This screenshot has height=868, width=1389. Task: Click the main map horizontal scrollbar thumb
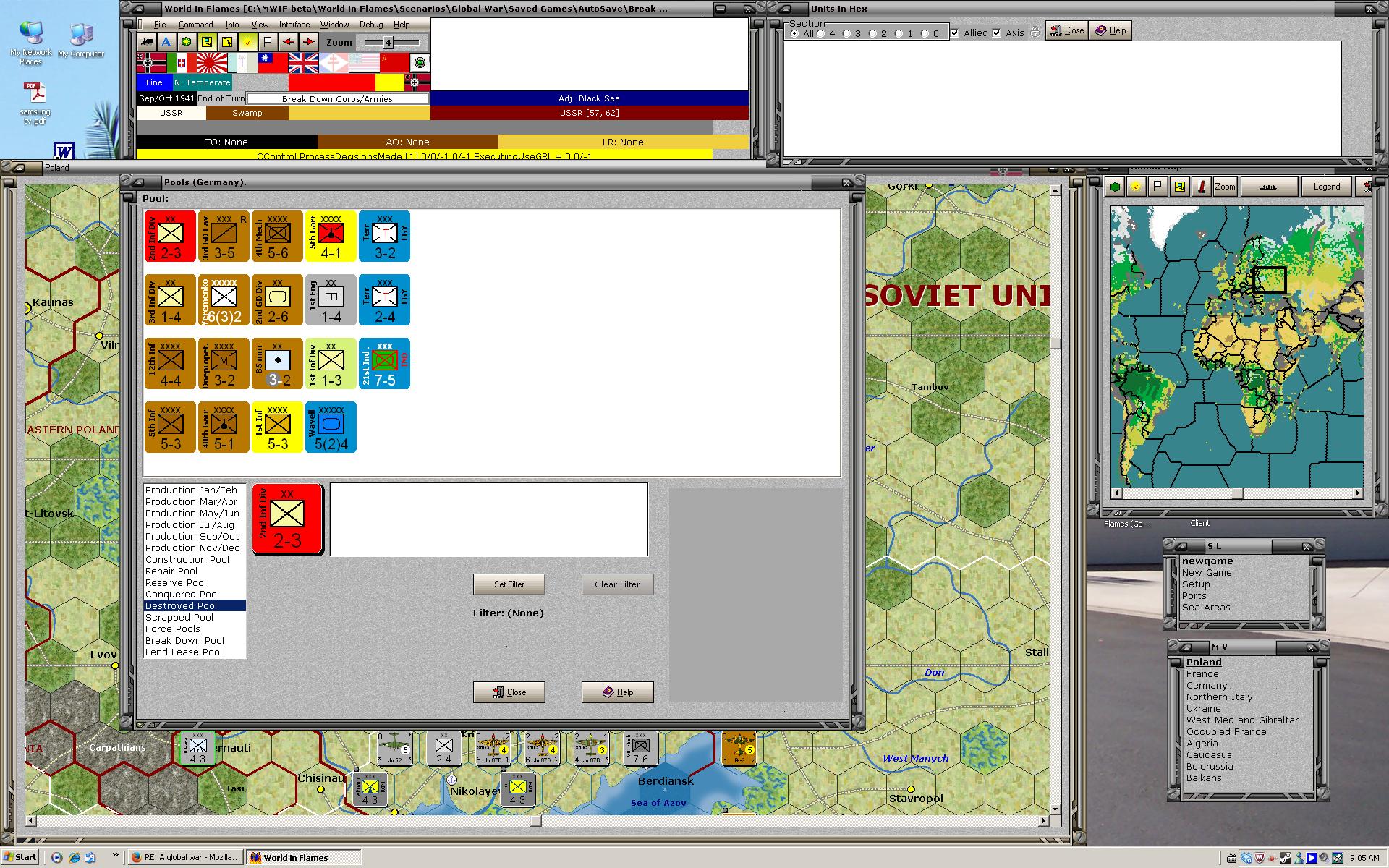(x=536, y=821)
